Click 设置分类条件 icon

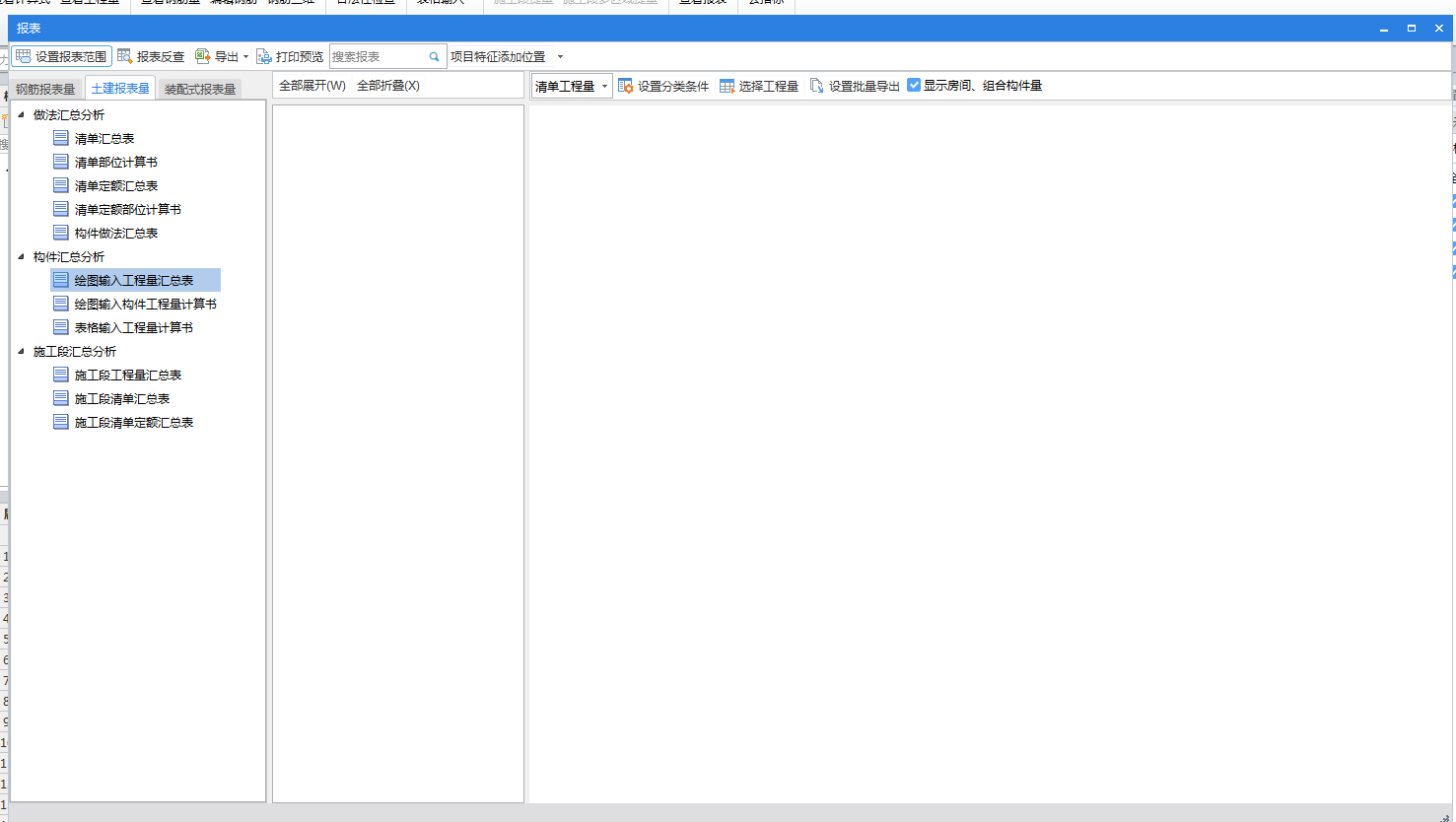[626, 86]
